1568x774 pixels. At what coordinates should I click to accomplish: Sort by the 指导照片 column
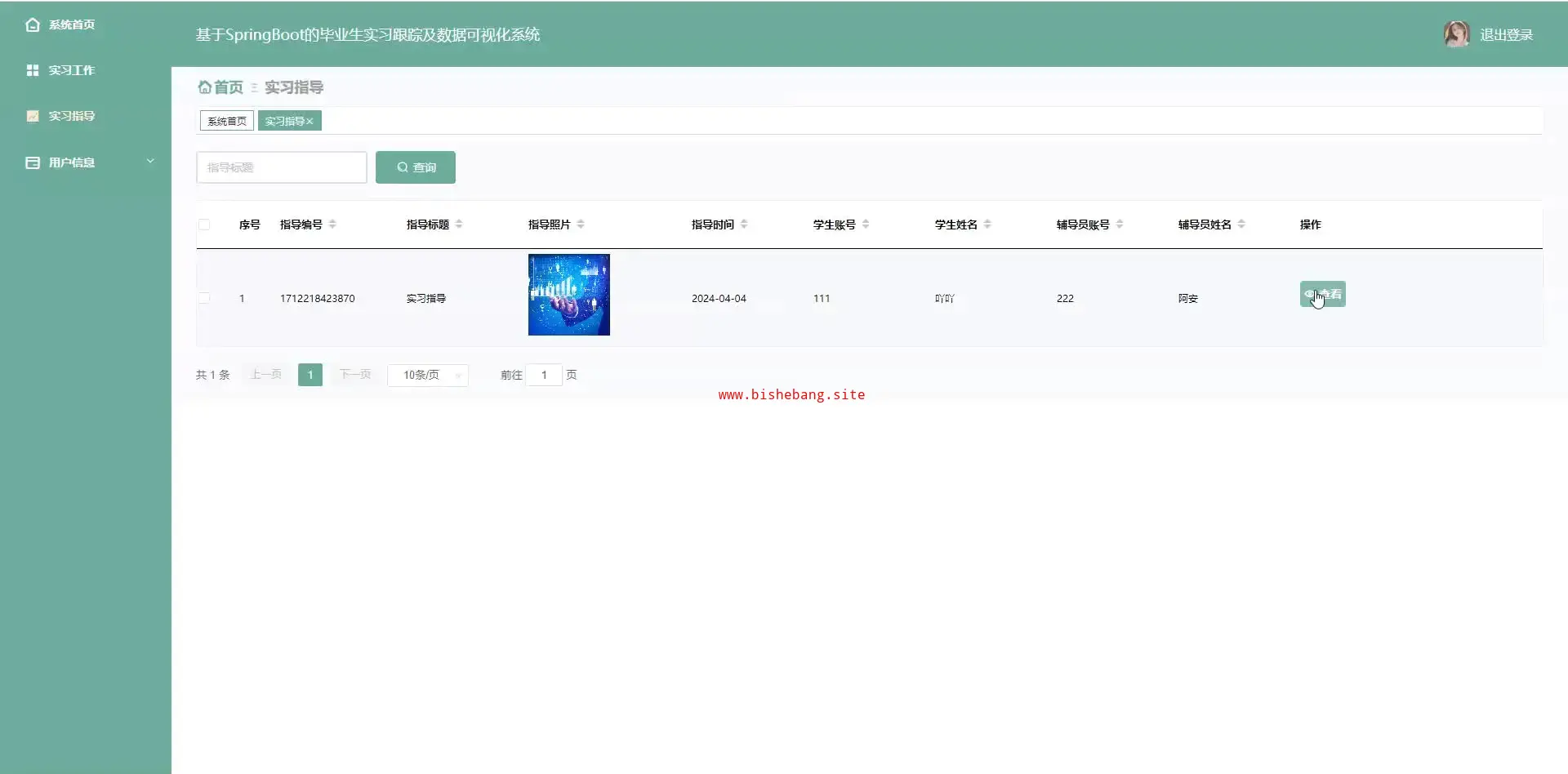581,225
